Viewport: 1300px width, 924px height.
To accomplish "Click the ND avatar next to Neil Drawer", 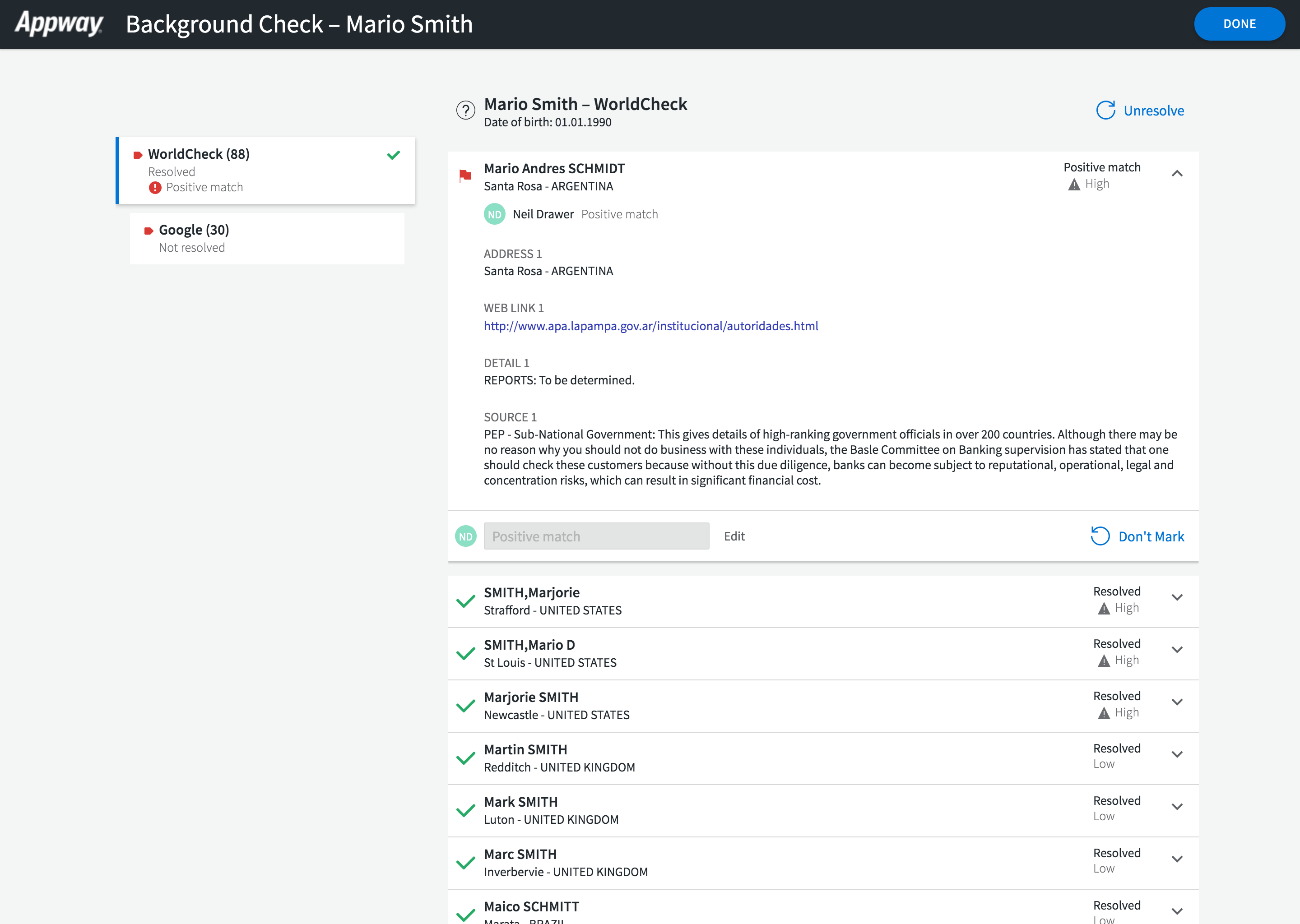I will (x=495, y=214).
